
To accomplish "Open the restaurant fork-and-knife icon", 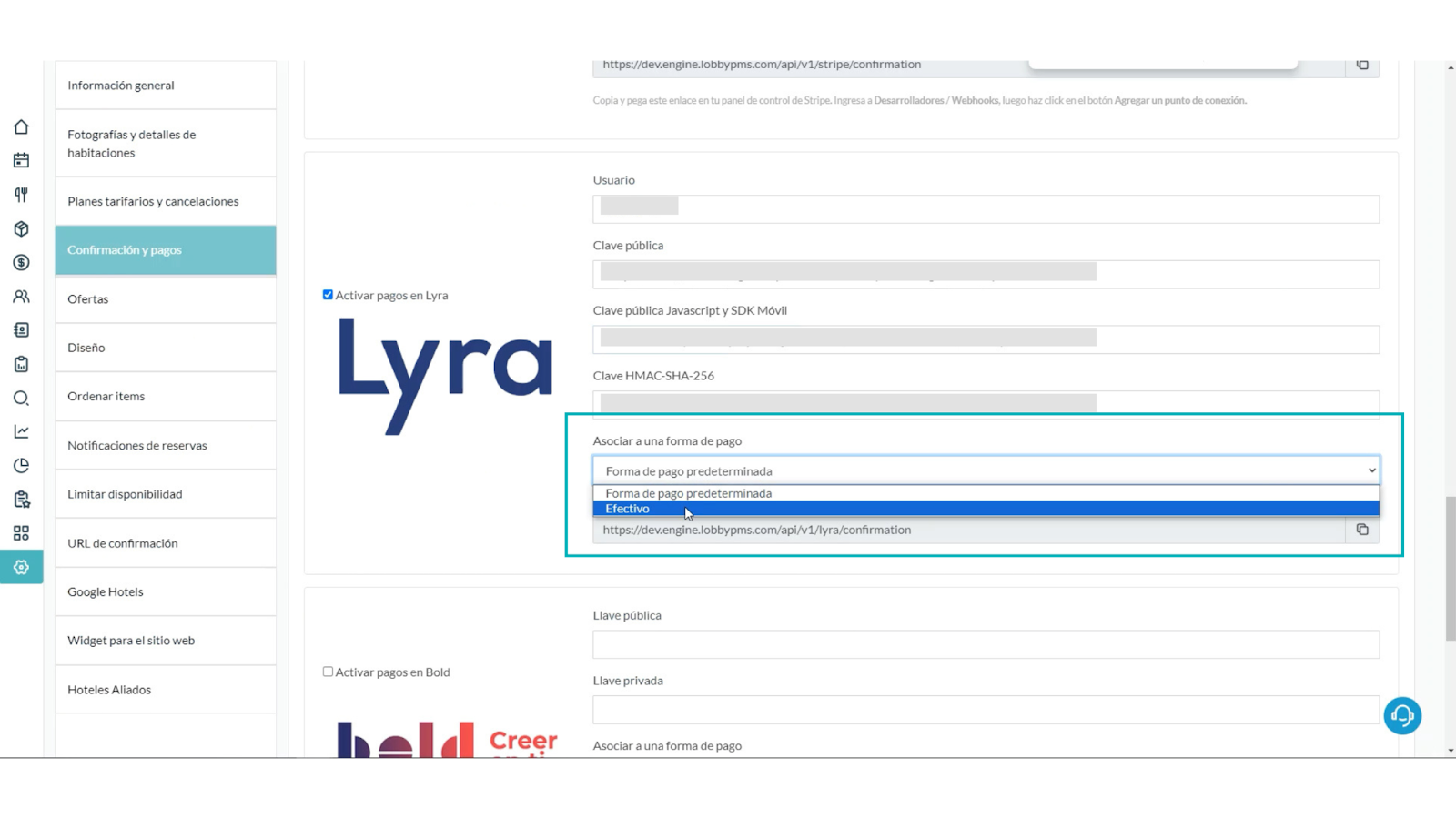I will tap(21, 195).
